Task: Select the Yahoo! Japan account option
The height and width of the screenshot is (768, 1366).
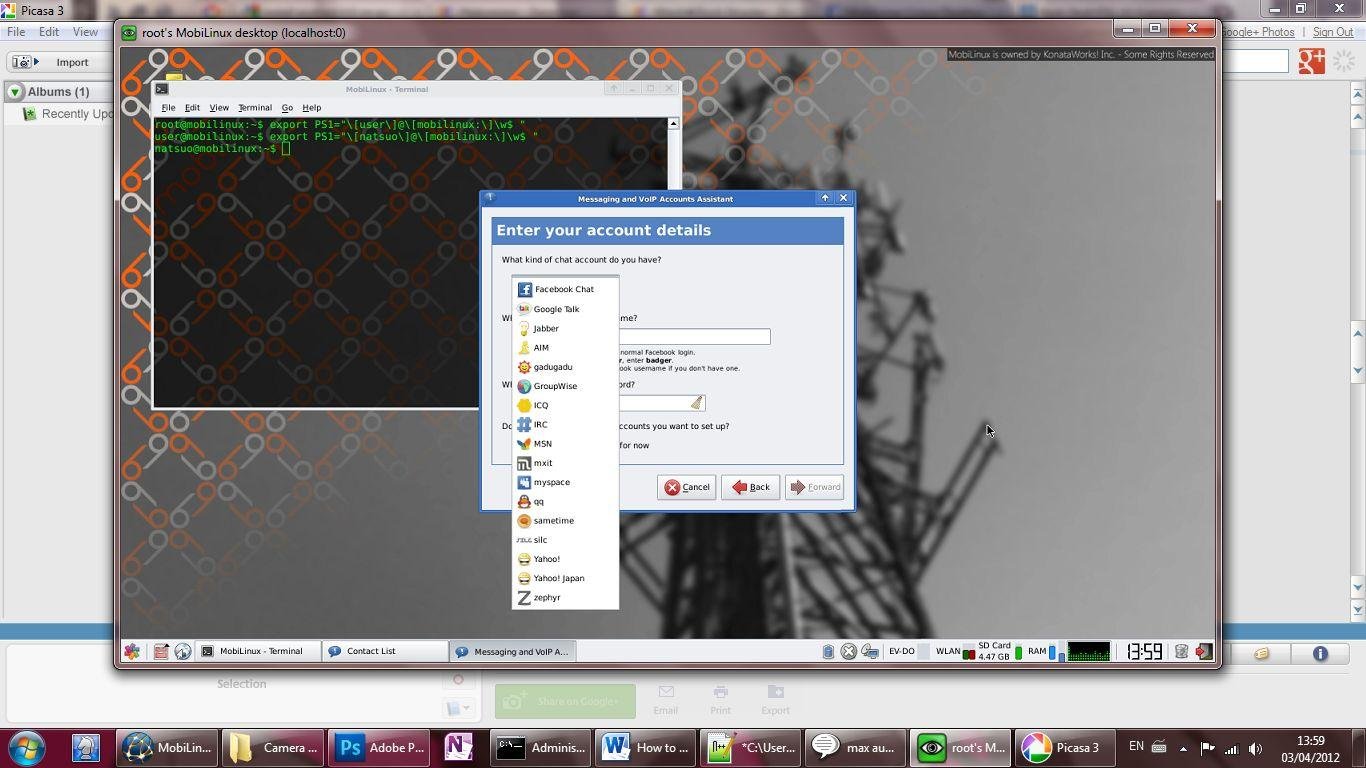Action: pyautogui.click(x=557, y=578)
